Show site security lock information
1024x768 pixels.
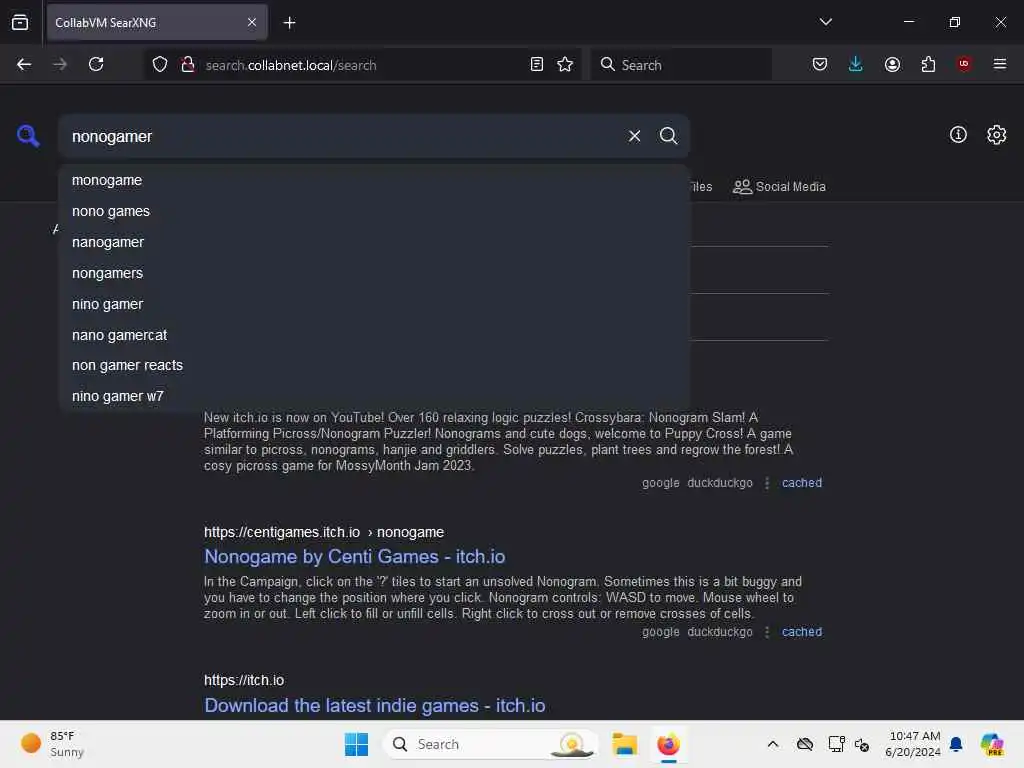188,64
